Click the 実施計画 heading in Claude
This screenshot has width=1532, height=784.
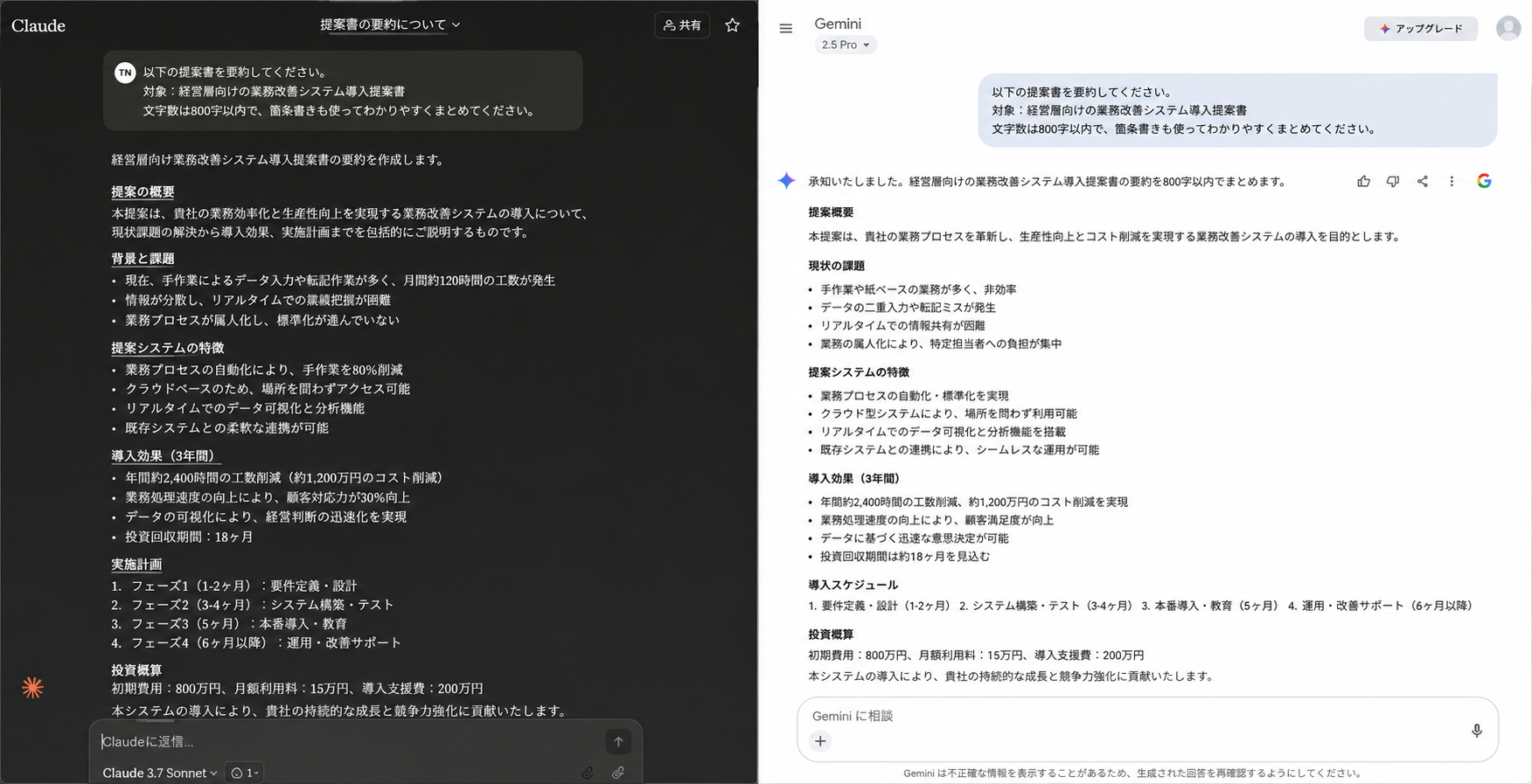tap(136, 565)
